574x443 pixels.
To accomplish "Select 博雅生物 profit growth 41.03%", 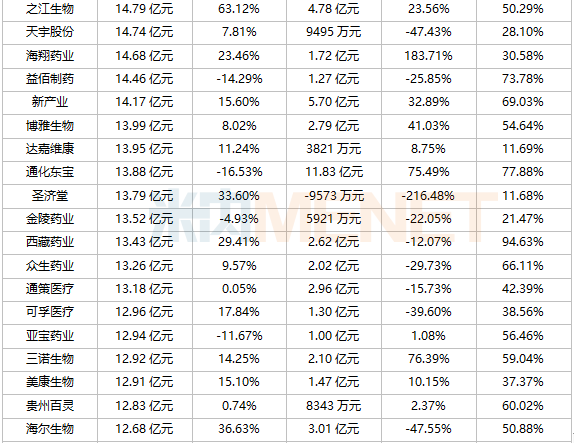I will tap(428, 126).
